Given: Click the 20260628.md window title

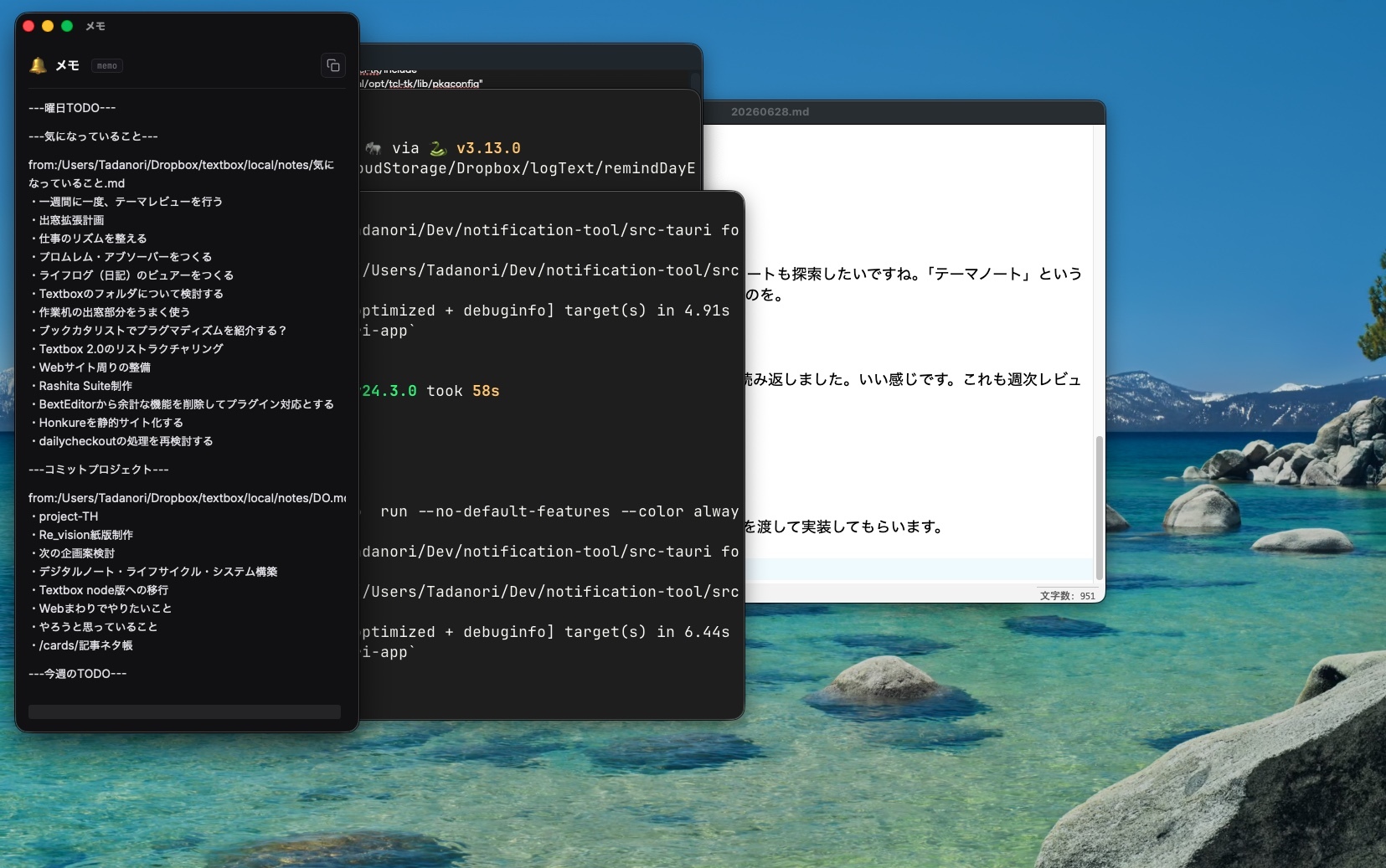Looking at the screenshot, I should tap(770, 111).
